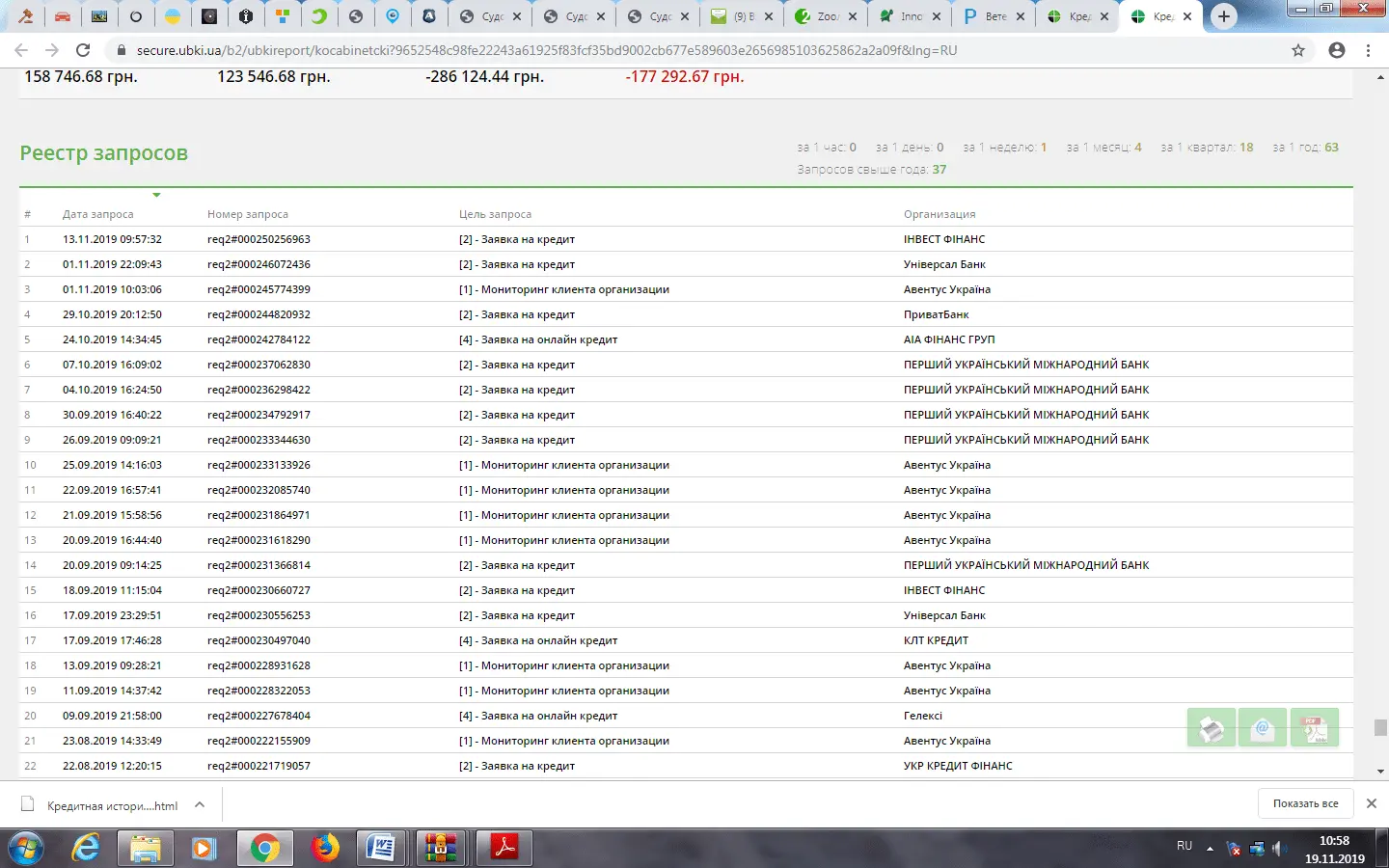Reload the page

[x=83, y=50]
